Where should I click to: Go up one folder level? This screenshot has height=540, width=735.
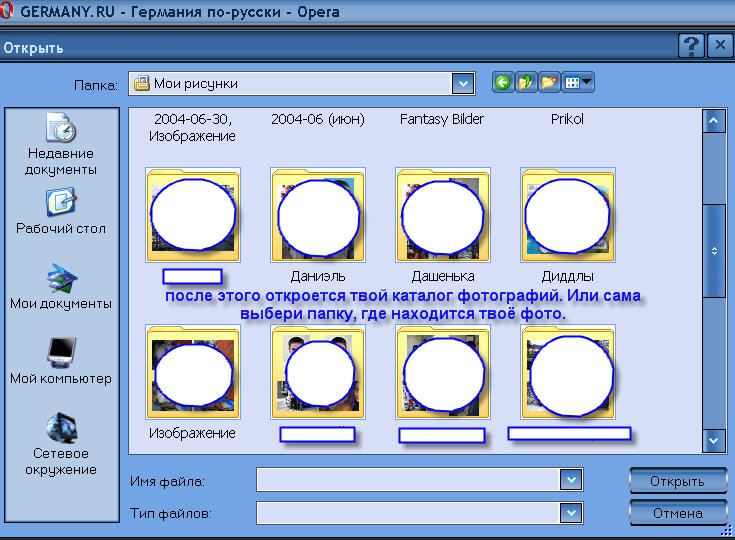click(526, 83)
